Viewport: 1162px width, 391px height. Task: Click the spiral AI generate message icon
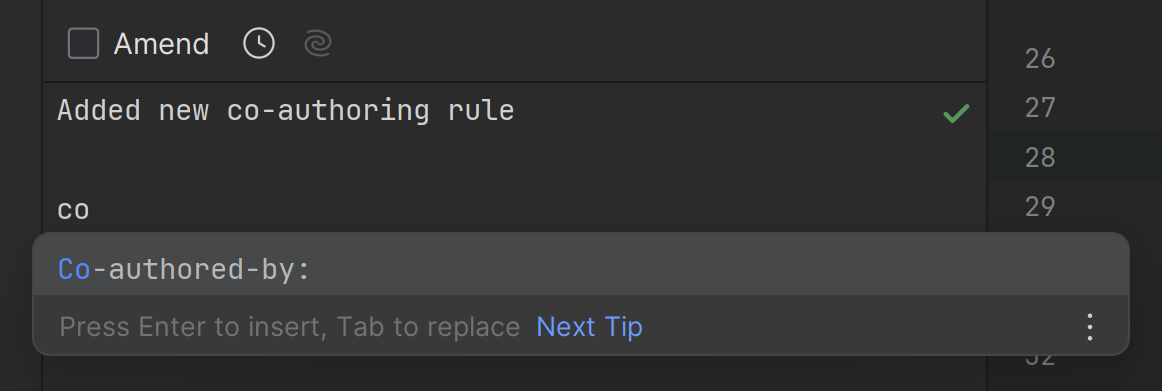point(318,44)
